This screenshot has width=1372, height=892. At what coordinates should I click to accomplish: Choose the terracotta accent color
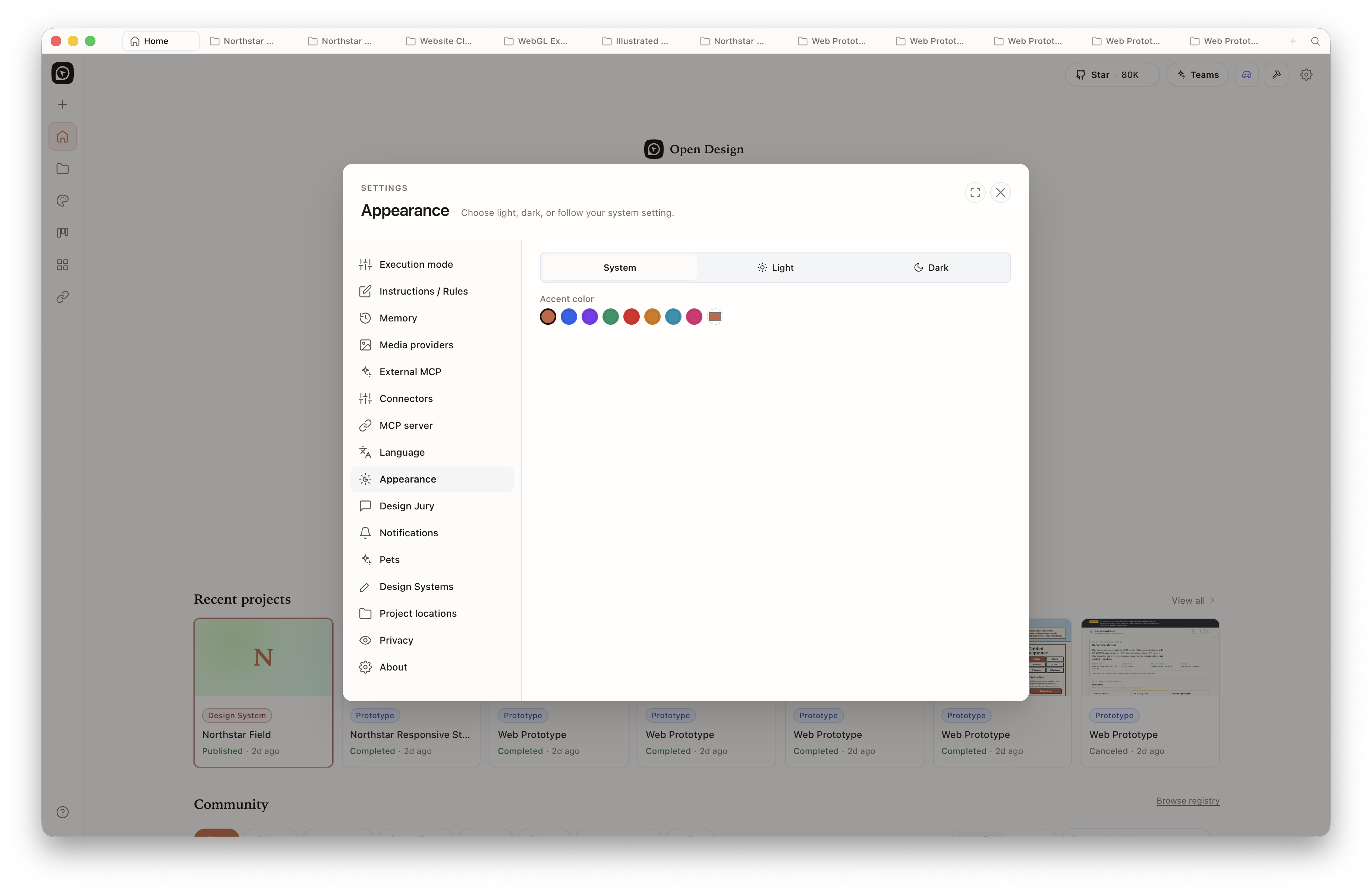coord(548,317)
